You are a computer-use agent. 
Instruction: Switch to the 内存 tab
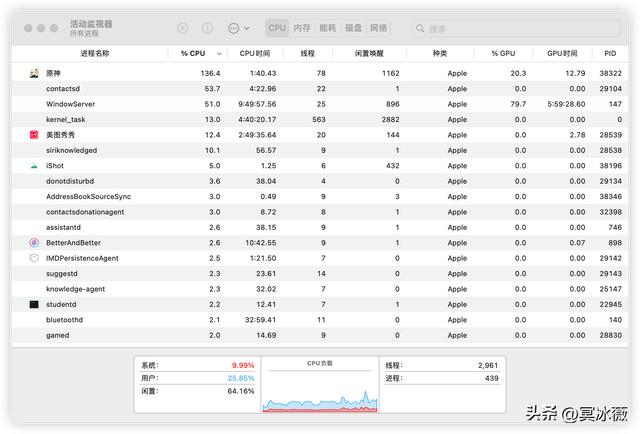(x=302, y=28)
